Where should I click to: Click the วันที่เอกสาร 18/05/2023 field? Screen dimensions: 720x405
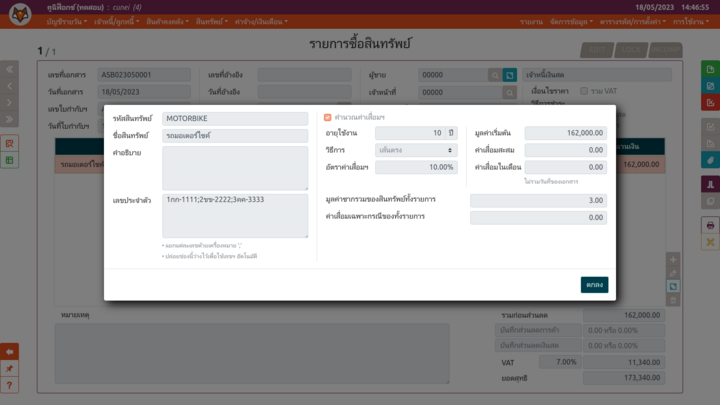tap(144, 92)
